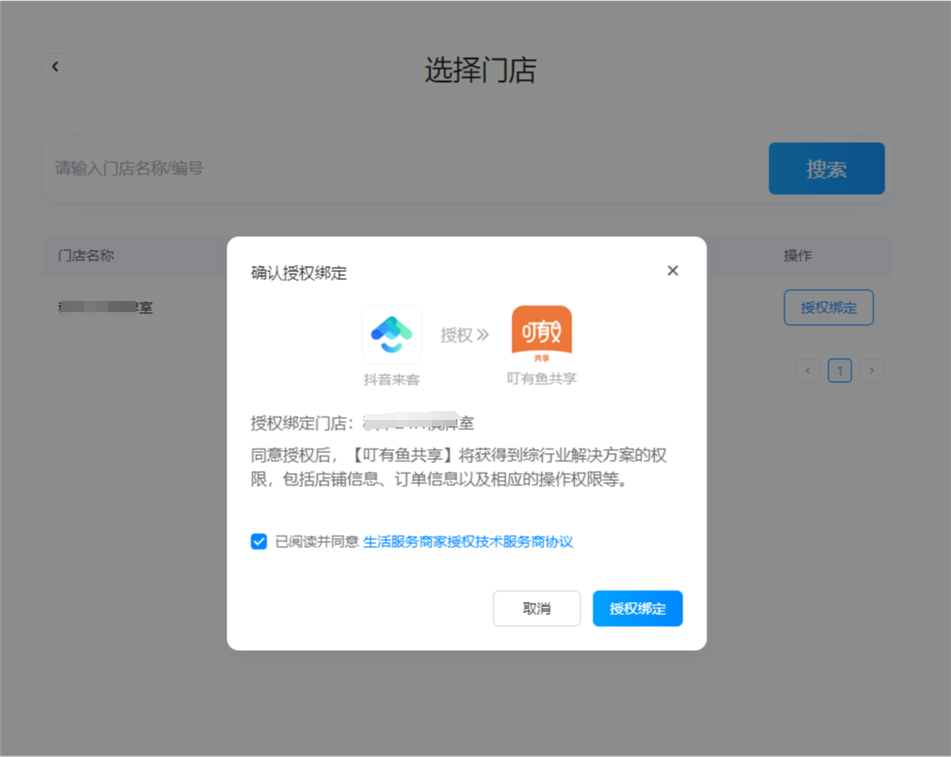Click the 抖音来客 app logo
Screen dimensions: 951x757
[391, 334]
